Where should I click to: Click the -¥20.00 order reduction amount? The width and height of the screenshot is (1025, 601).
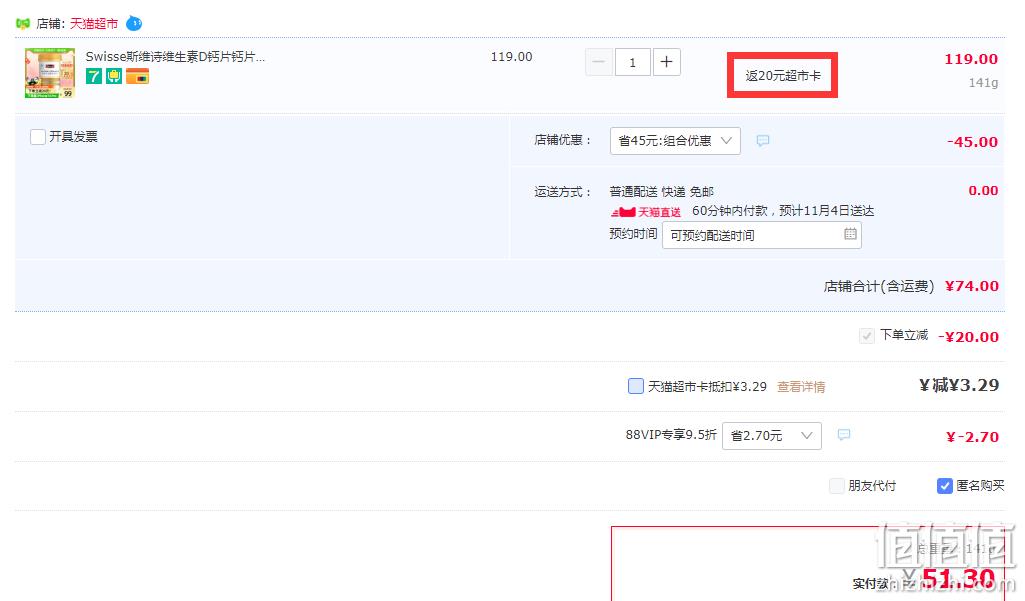pos(968,337)
